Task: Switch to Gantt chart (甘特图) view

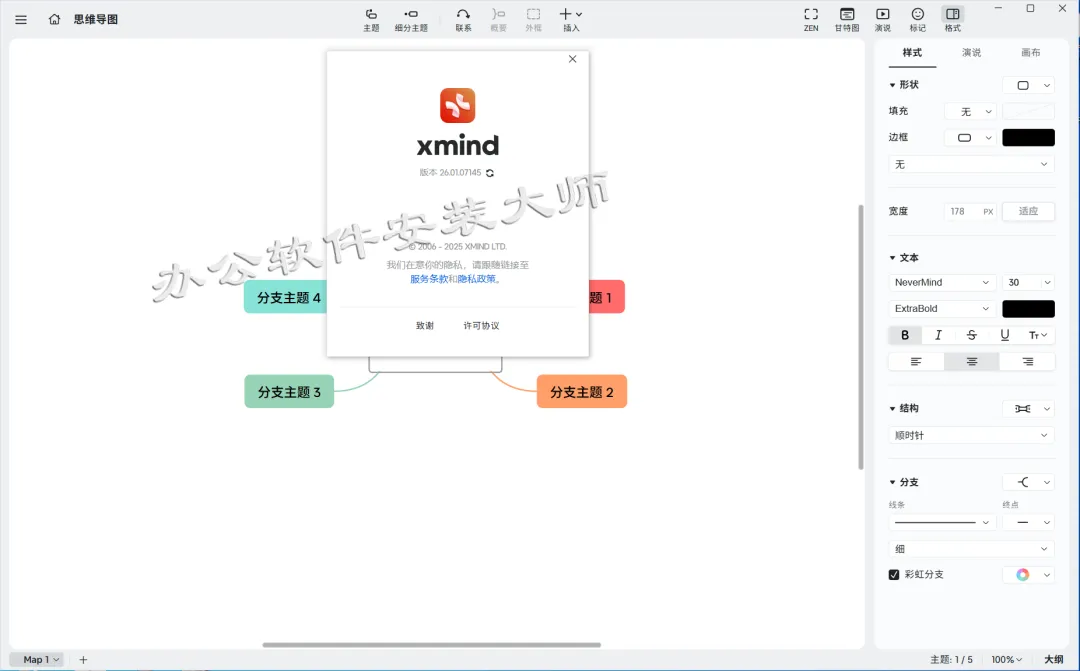Action: coord(847,20)
